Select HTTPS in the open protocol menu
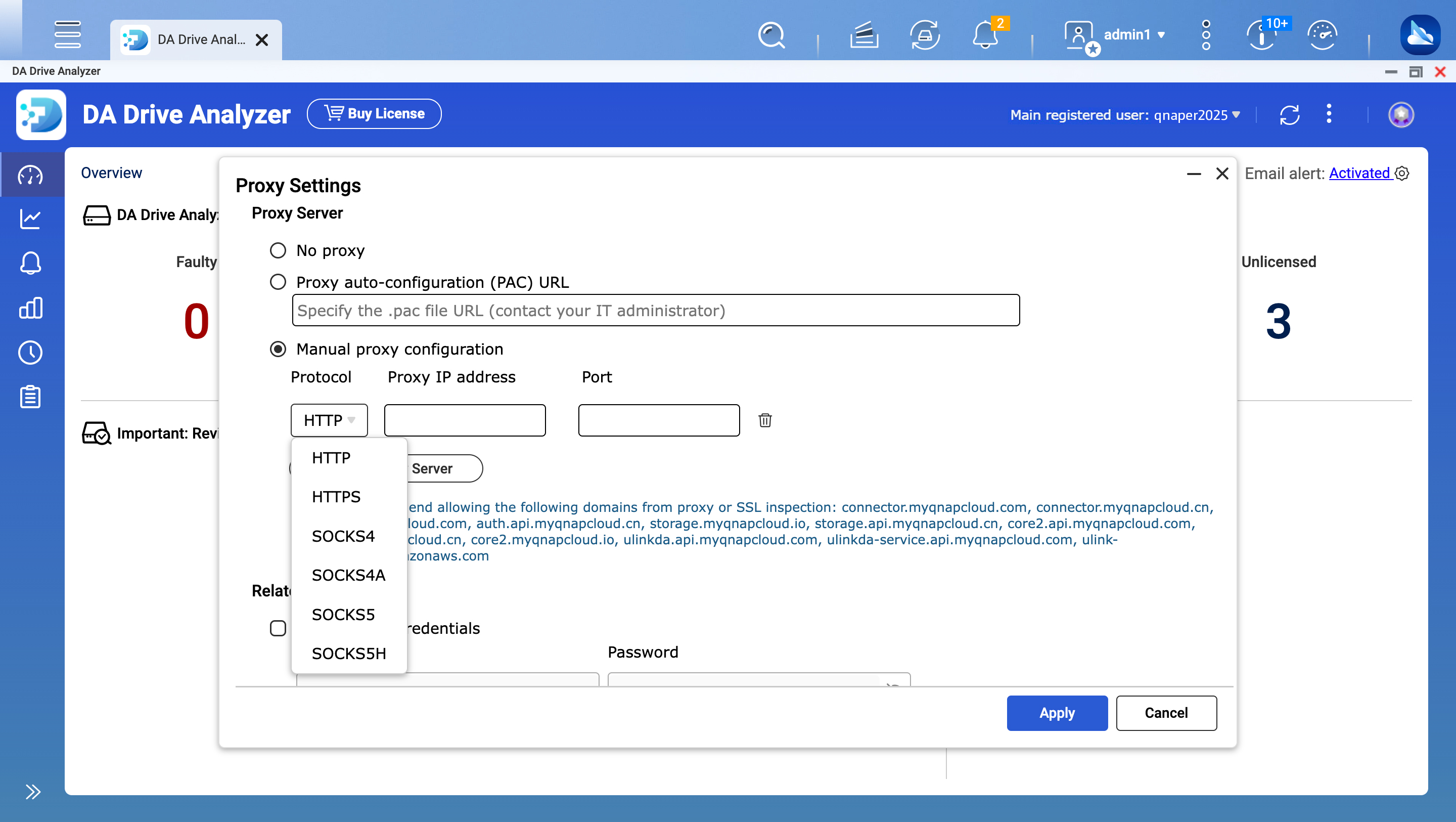The width and height of the screenshot is (1456, 822). coord(336,497)
